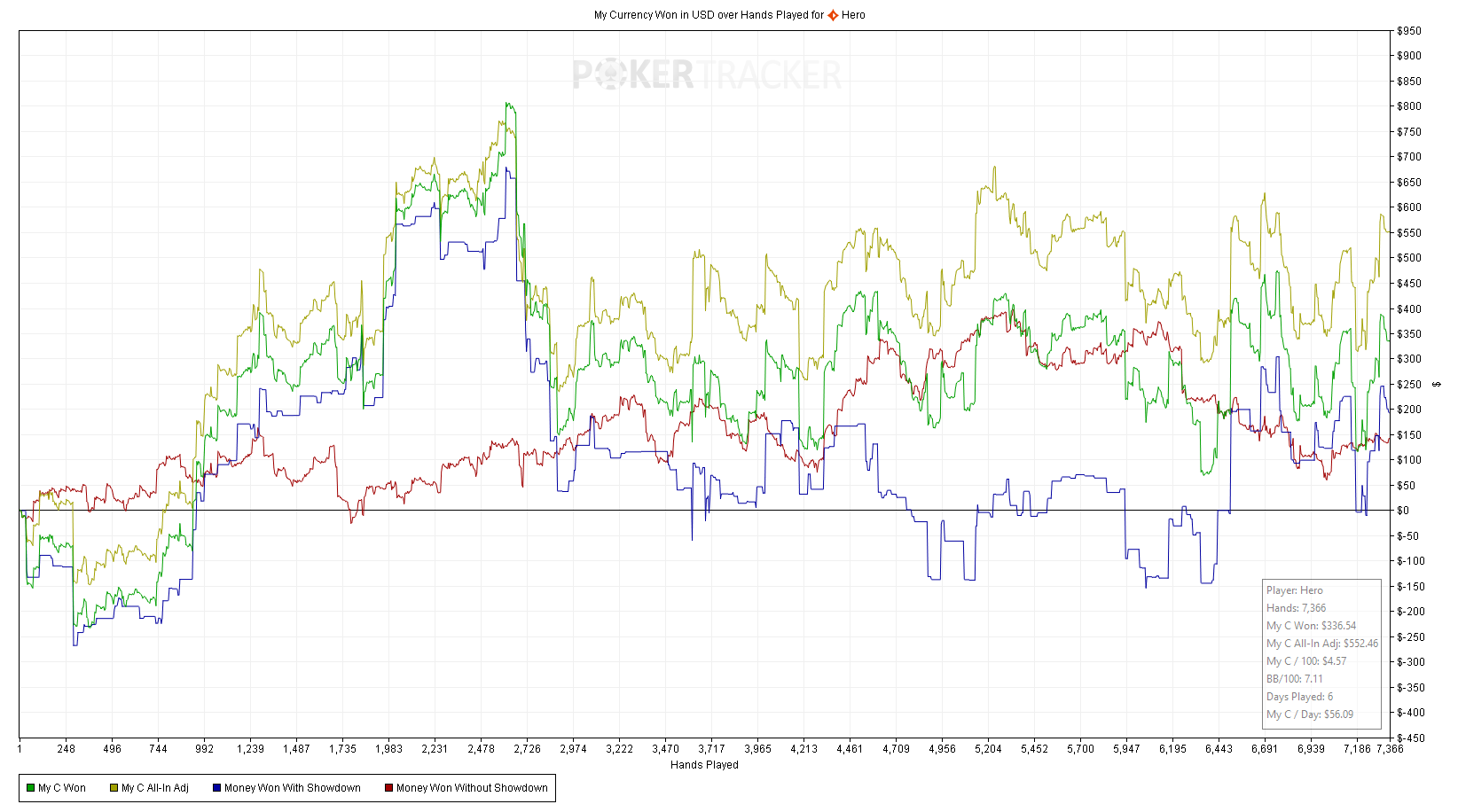Click the $-200 y-axis label
This screenshot has height=812, width=1458.
(1411, 612)
